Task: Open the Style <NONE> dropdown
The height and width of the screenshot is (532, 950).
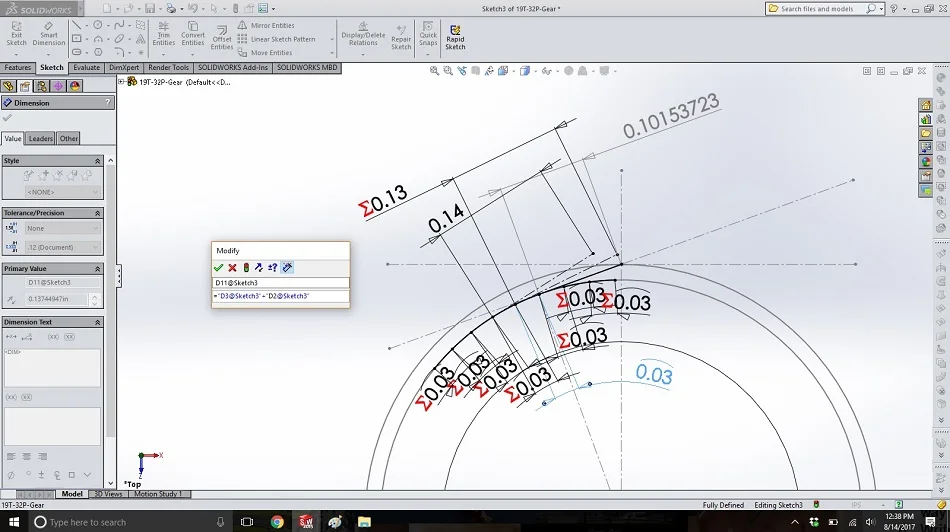Action: (62, 192)
